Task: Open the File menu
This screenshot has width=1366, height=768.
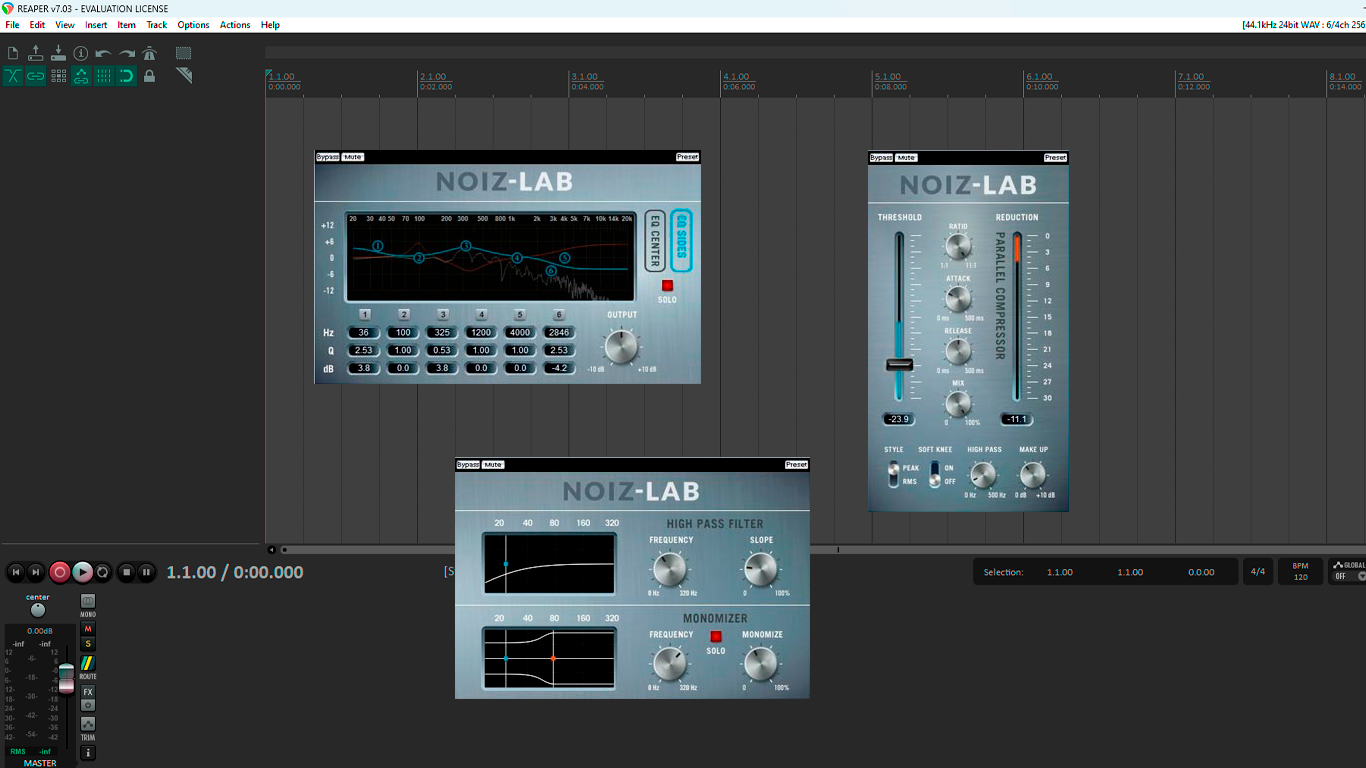Action: pyautogui.click(x=12, y=25)
